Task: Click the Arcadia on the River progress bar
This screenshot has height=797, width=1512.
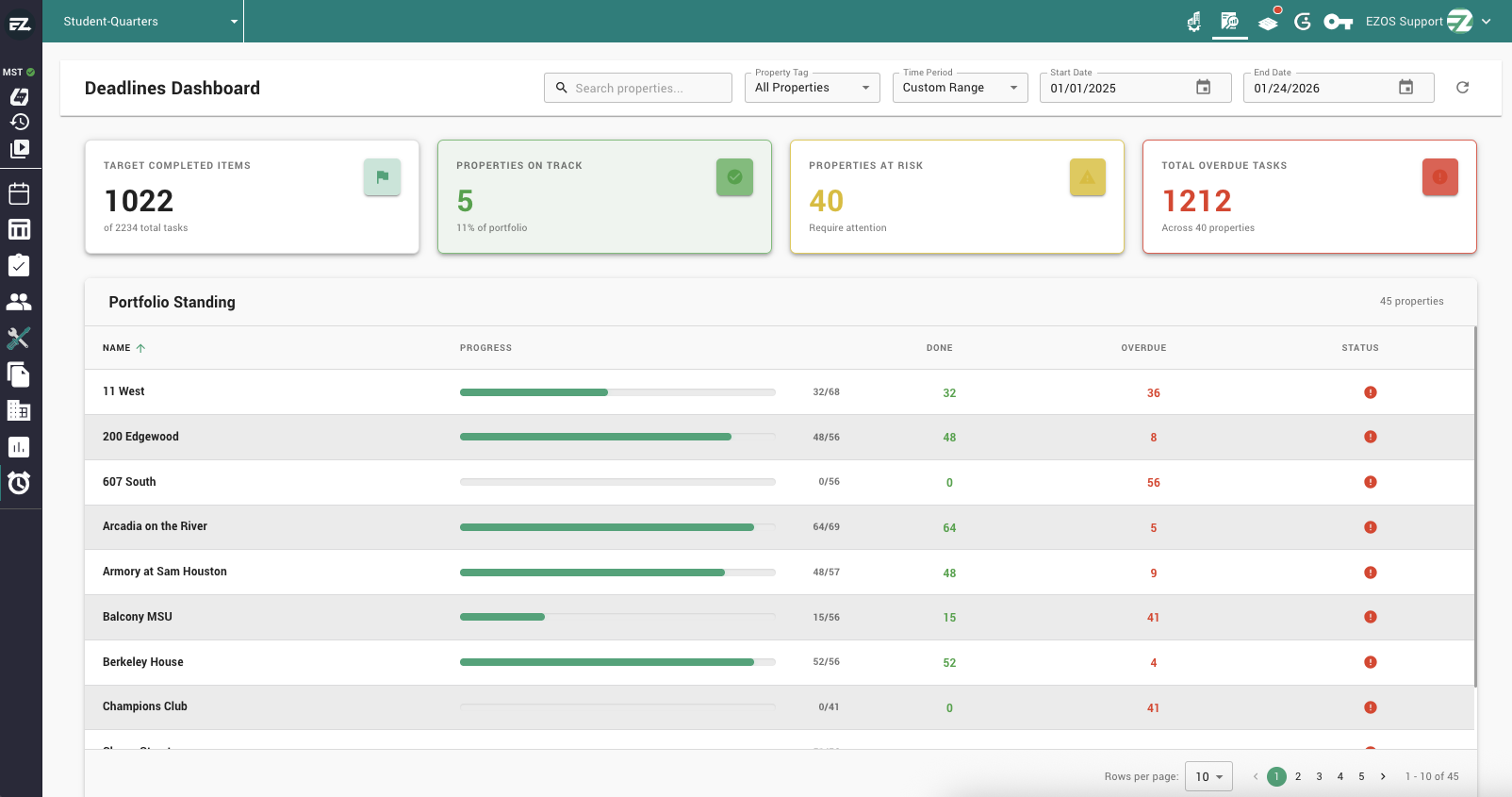Action: pyautogui.click(x=617, y=527)
